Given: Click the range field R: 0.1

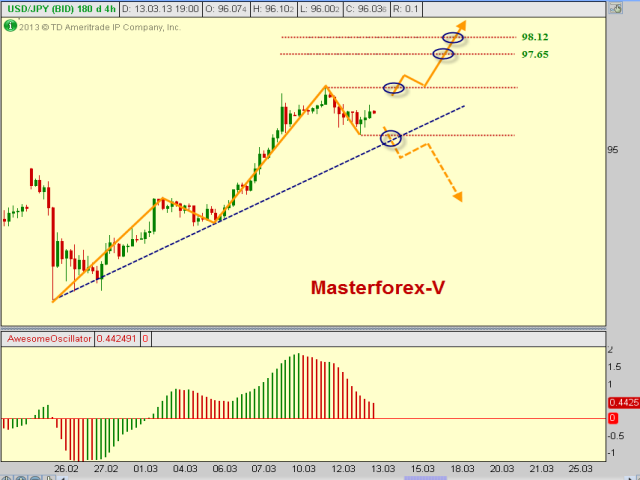Looking at the screenshot, I should tap(407, 9).
